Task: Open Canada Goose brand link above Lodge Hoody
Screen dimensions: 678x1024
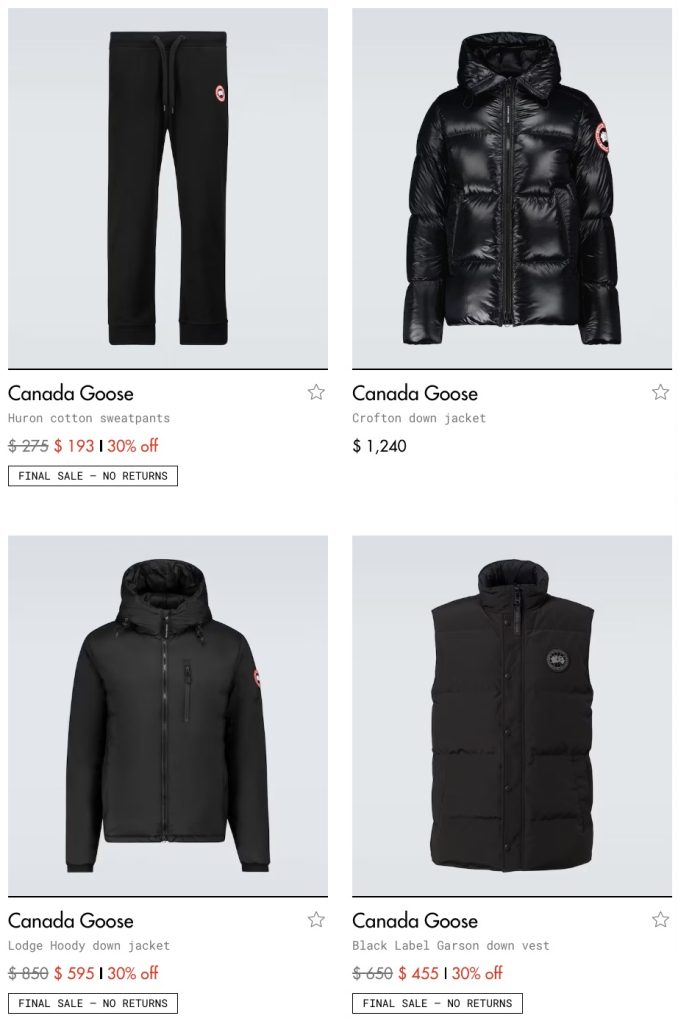Action: click(x=71, y=921)
